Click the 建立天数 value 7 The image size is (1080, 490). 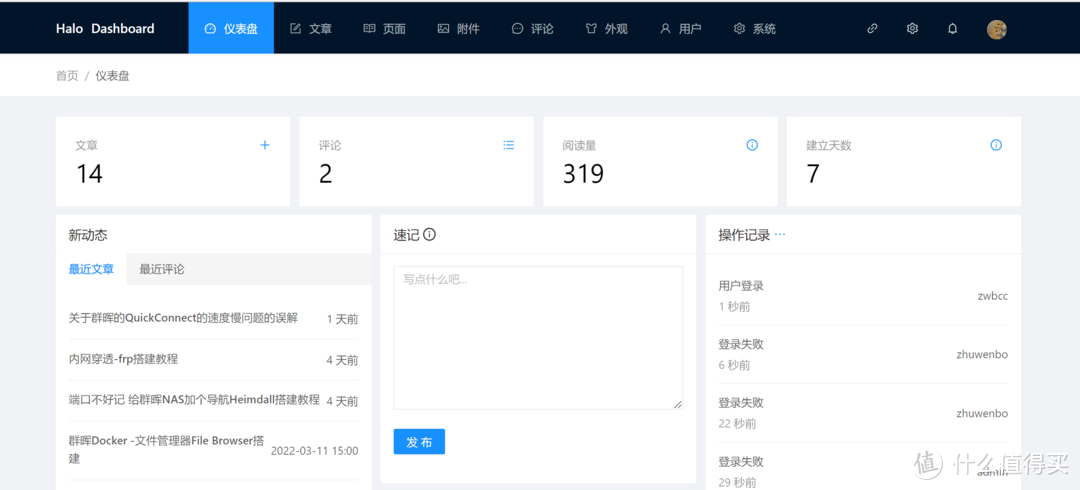pyautogui.click(x=813, y=174)
